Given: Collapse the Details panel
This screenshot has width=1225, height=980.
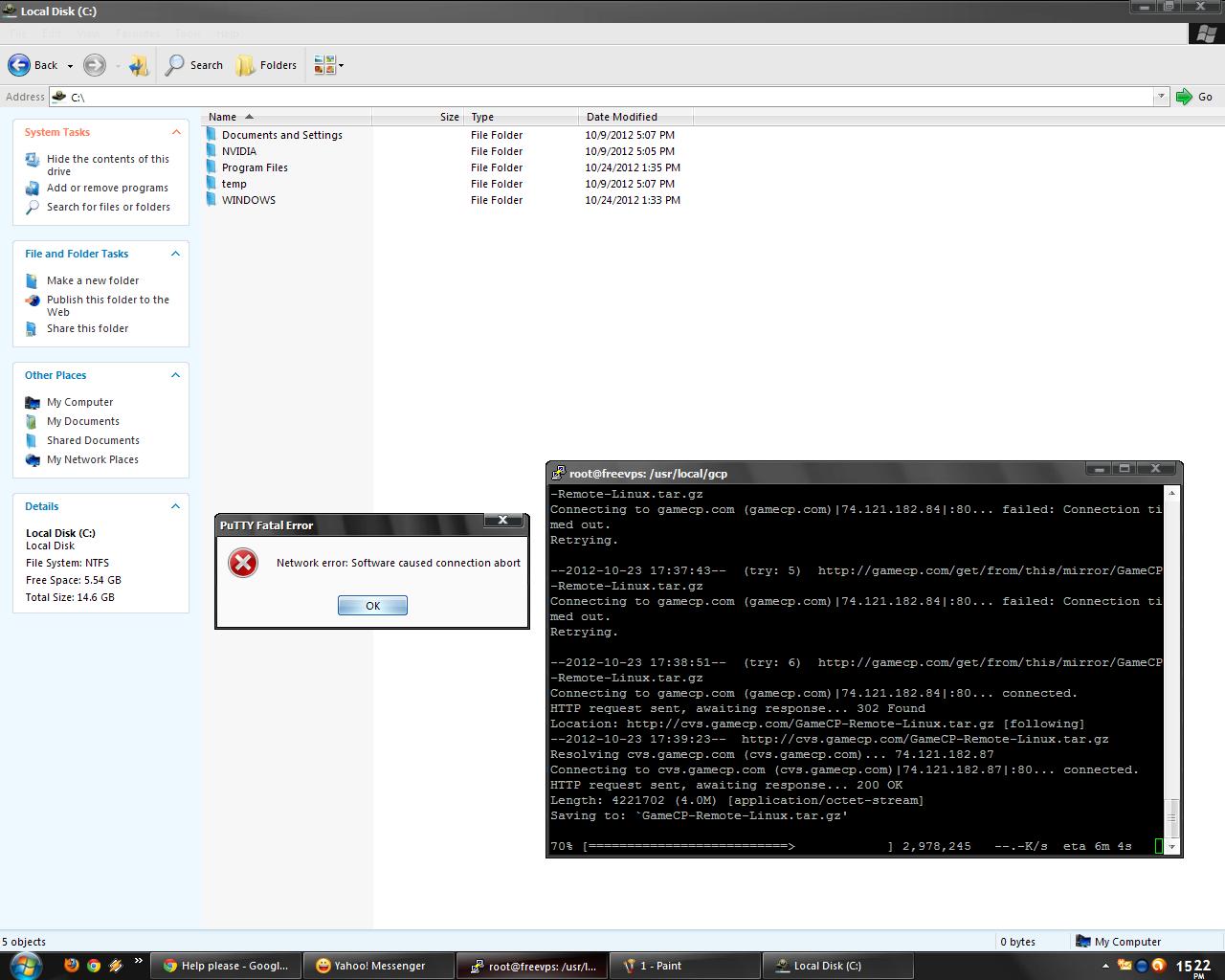Looking at the screenshot, I should click(x=175, y=506).
